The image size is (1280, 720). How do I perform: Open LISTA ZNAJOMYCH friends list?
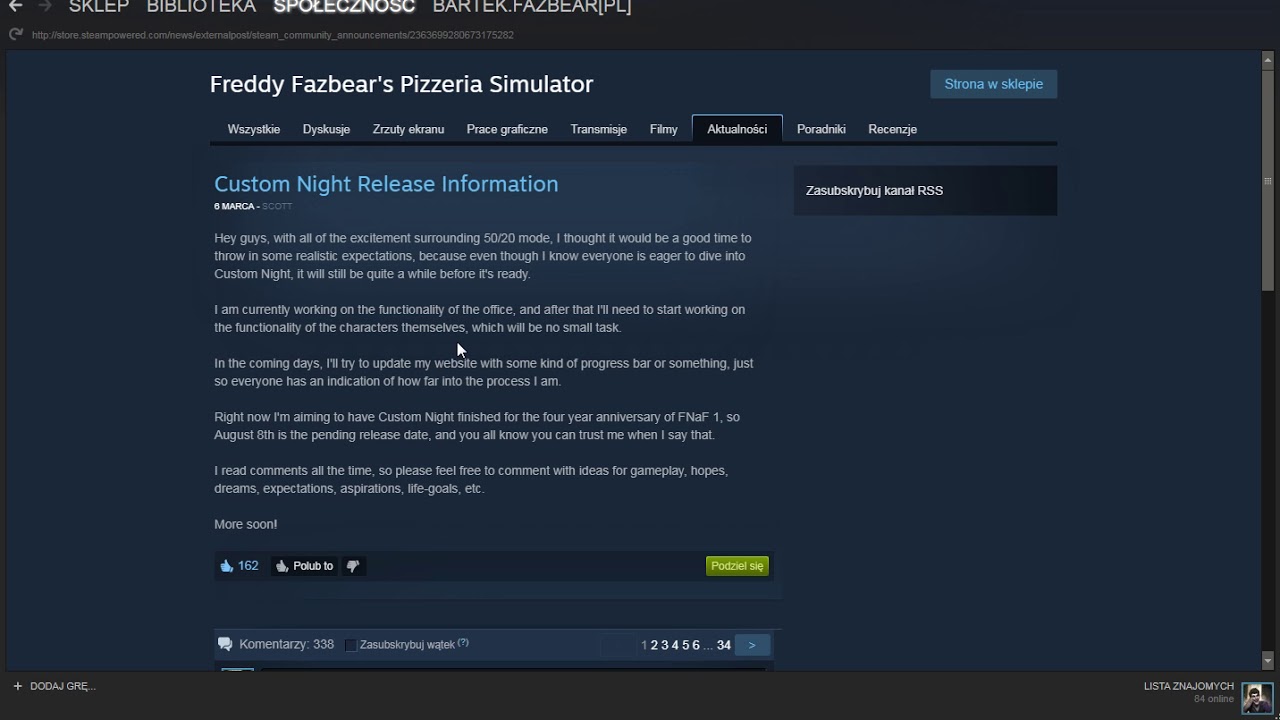pos(1189,686)
